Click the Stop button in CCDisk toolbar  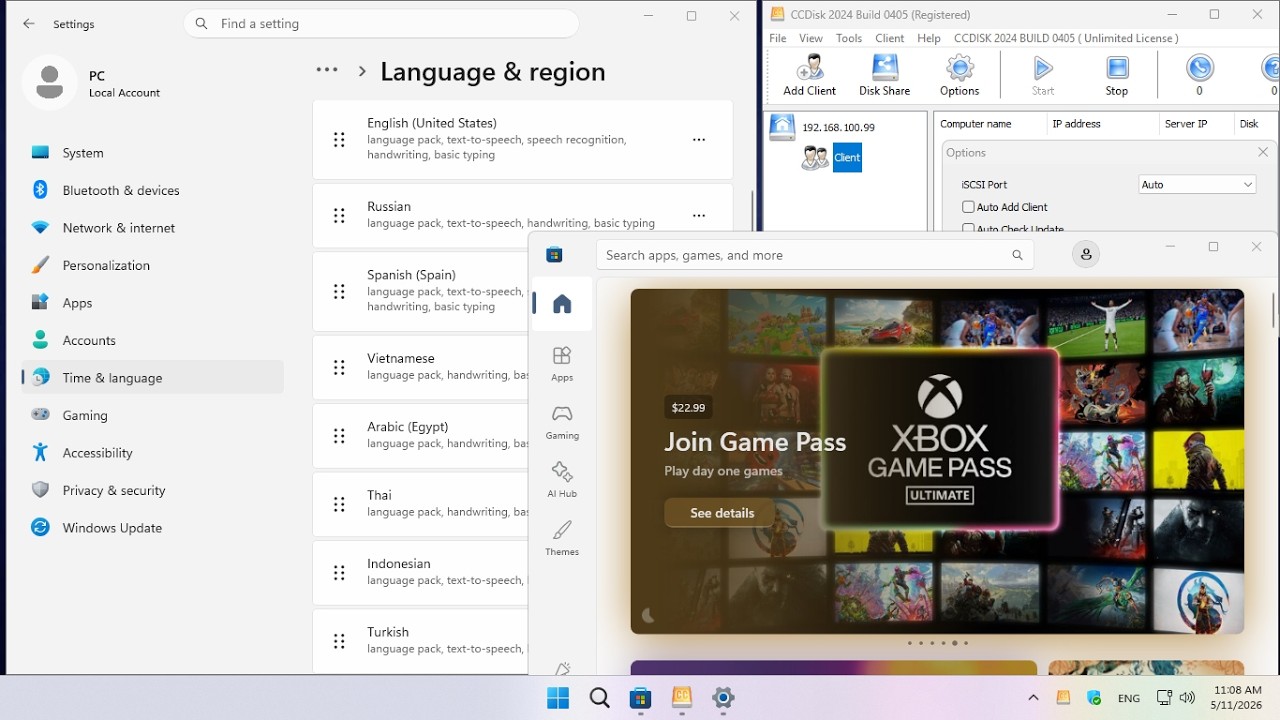click(x=1117, y=75)
